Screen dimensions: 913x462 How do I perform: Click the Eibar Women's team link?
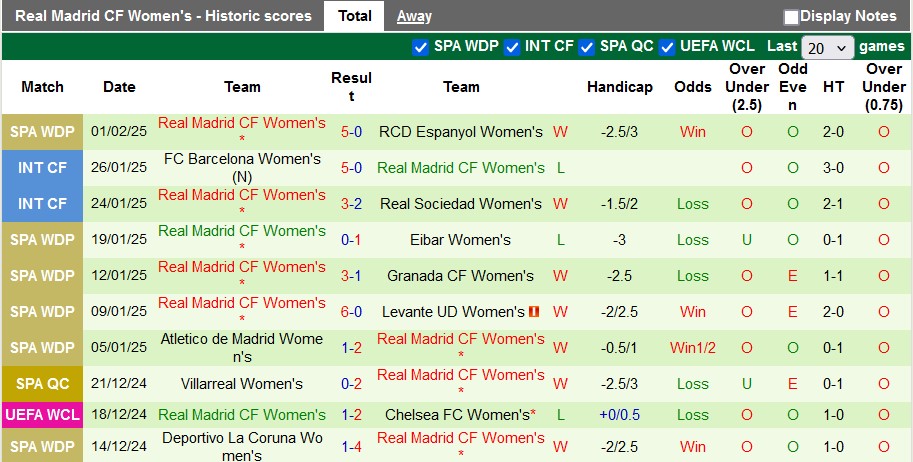[460, 240]
